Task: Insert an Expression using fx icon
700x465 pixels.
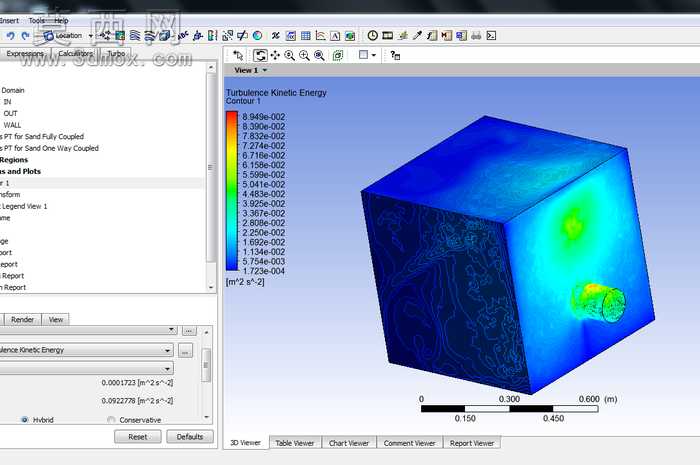Action: (291, 36)
